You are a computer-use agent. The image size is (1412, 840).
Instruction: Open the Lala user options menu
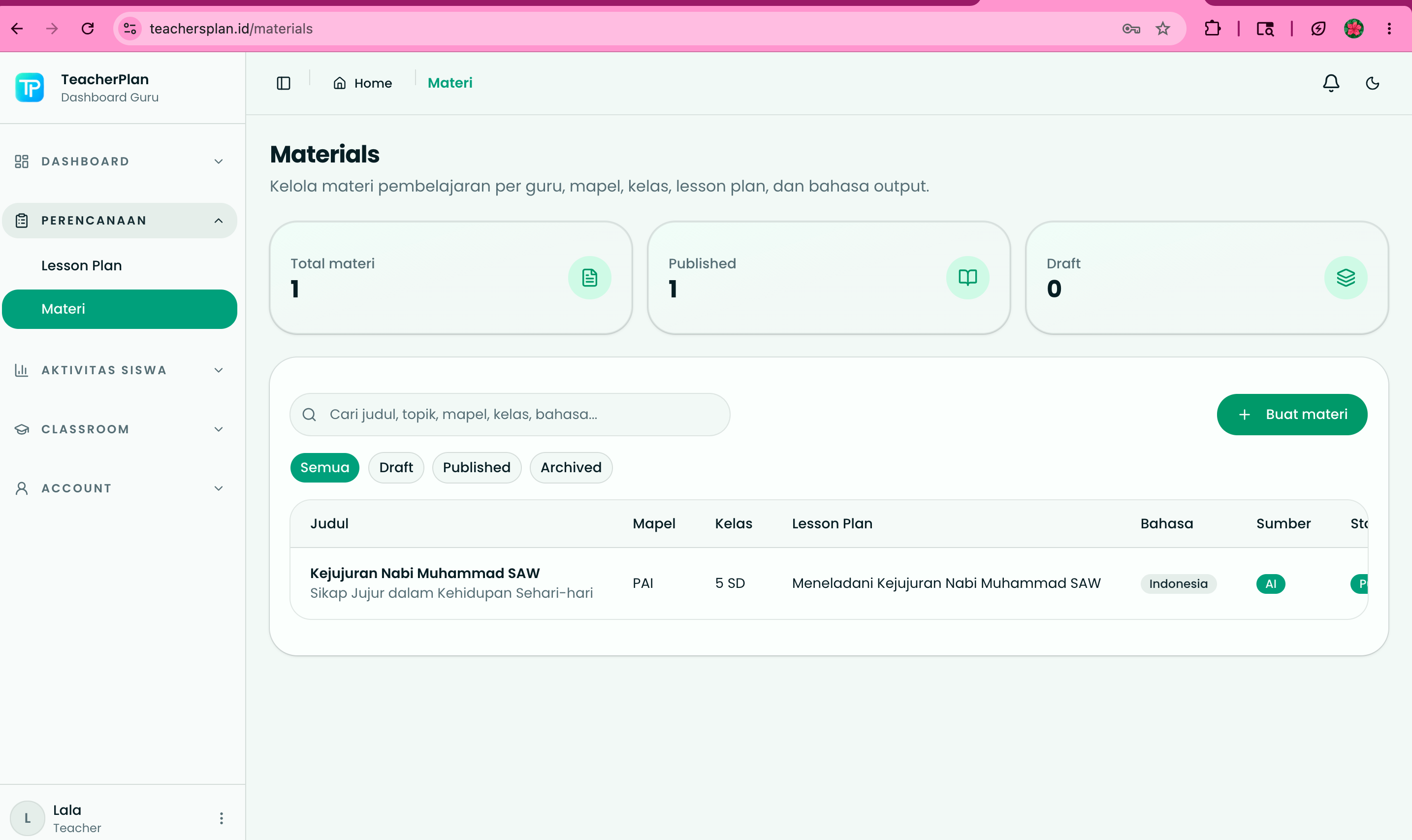click(221, 818)
